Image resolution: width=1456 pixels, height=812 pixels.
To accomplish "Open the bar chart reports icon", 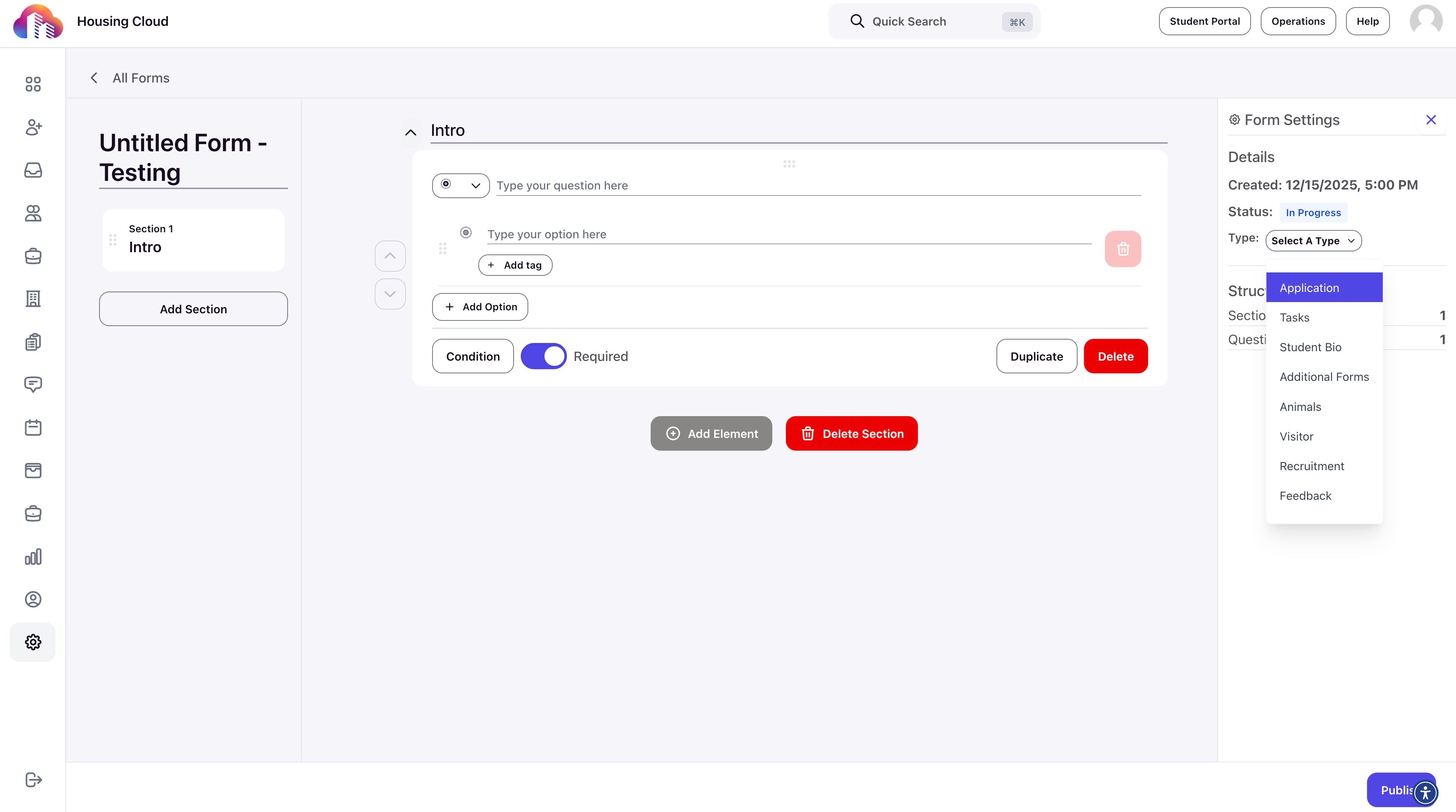I will coord(33,556).
